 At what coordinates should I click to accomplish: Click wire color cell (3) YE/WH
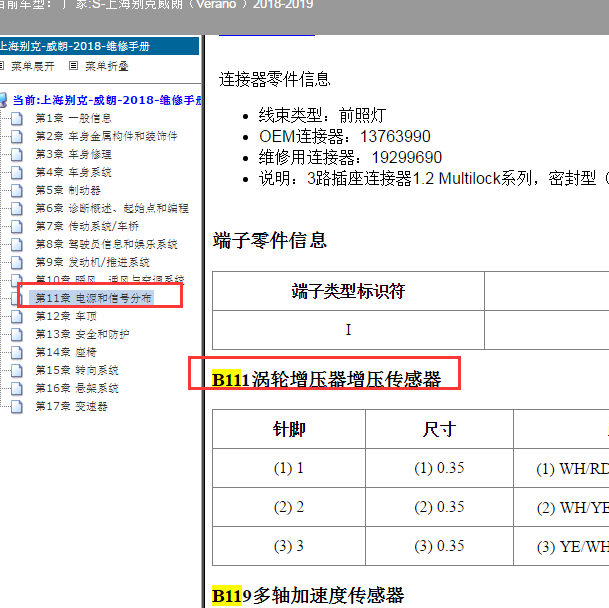point(562,546)
